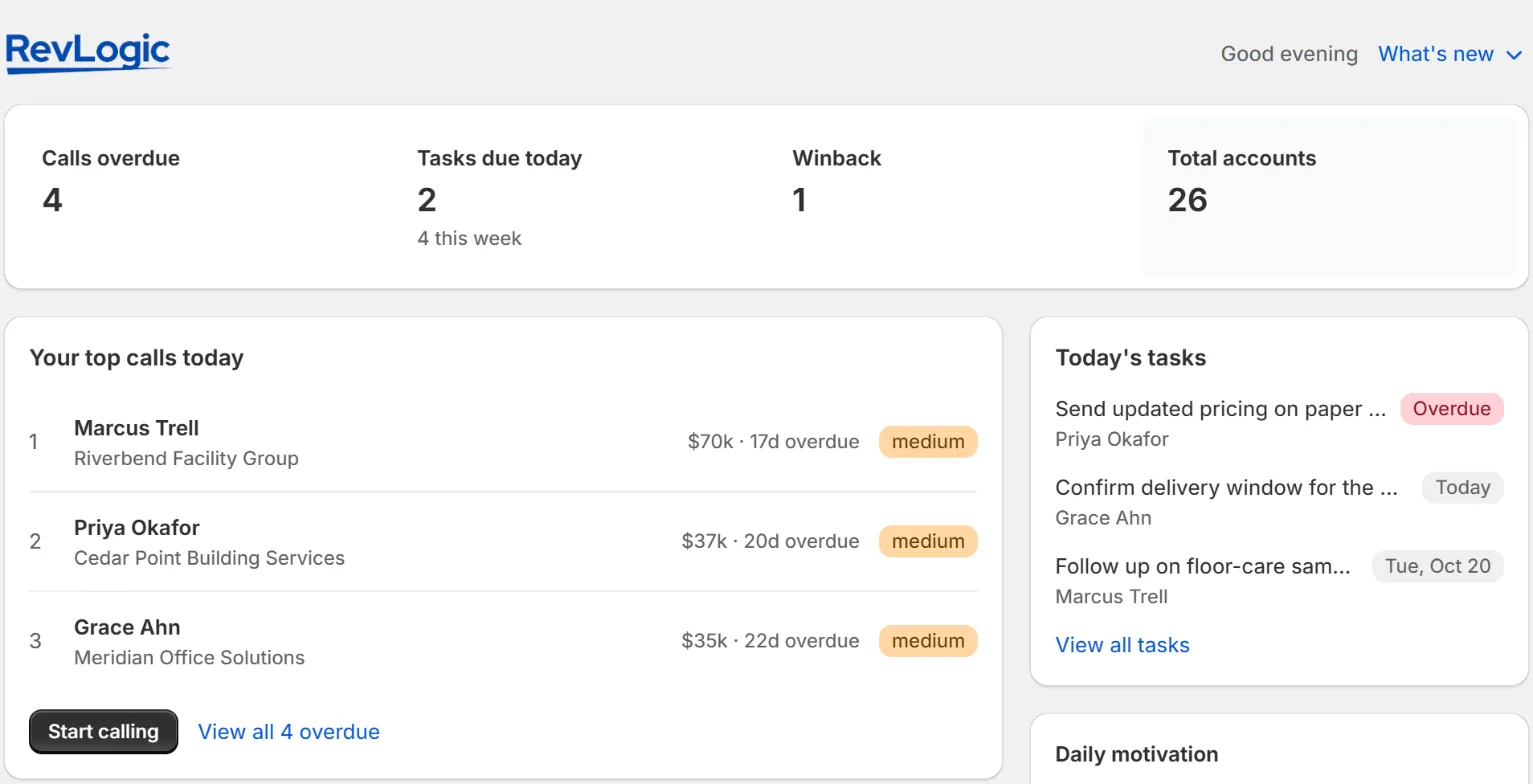Open the Tasks due today stat
Image resolution: width=1533 pixels, height=784 pixels.
(x=579, y=196)
